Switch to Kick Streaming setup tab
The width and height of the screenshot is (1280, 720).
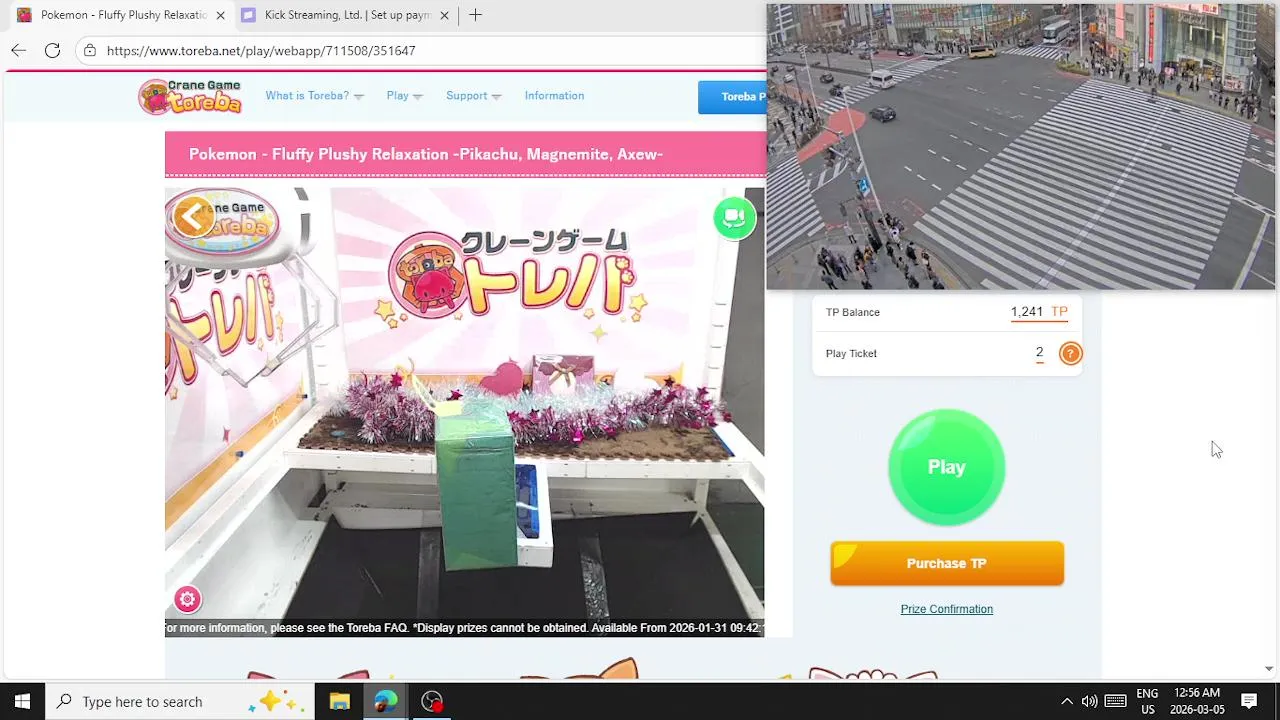click(345, 15)
